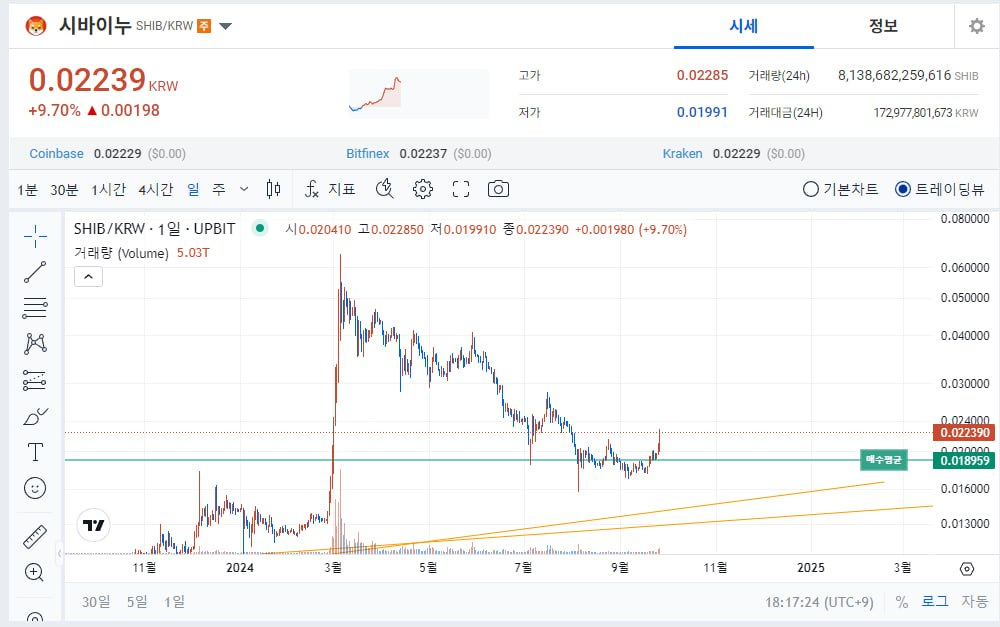The height and width of the screenshot is (627, 1000).
Task: Toggle the 로그 log scale
Action: [934, 601]
